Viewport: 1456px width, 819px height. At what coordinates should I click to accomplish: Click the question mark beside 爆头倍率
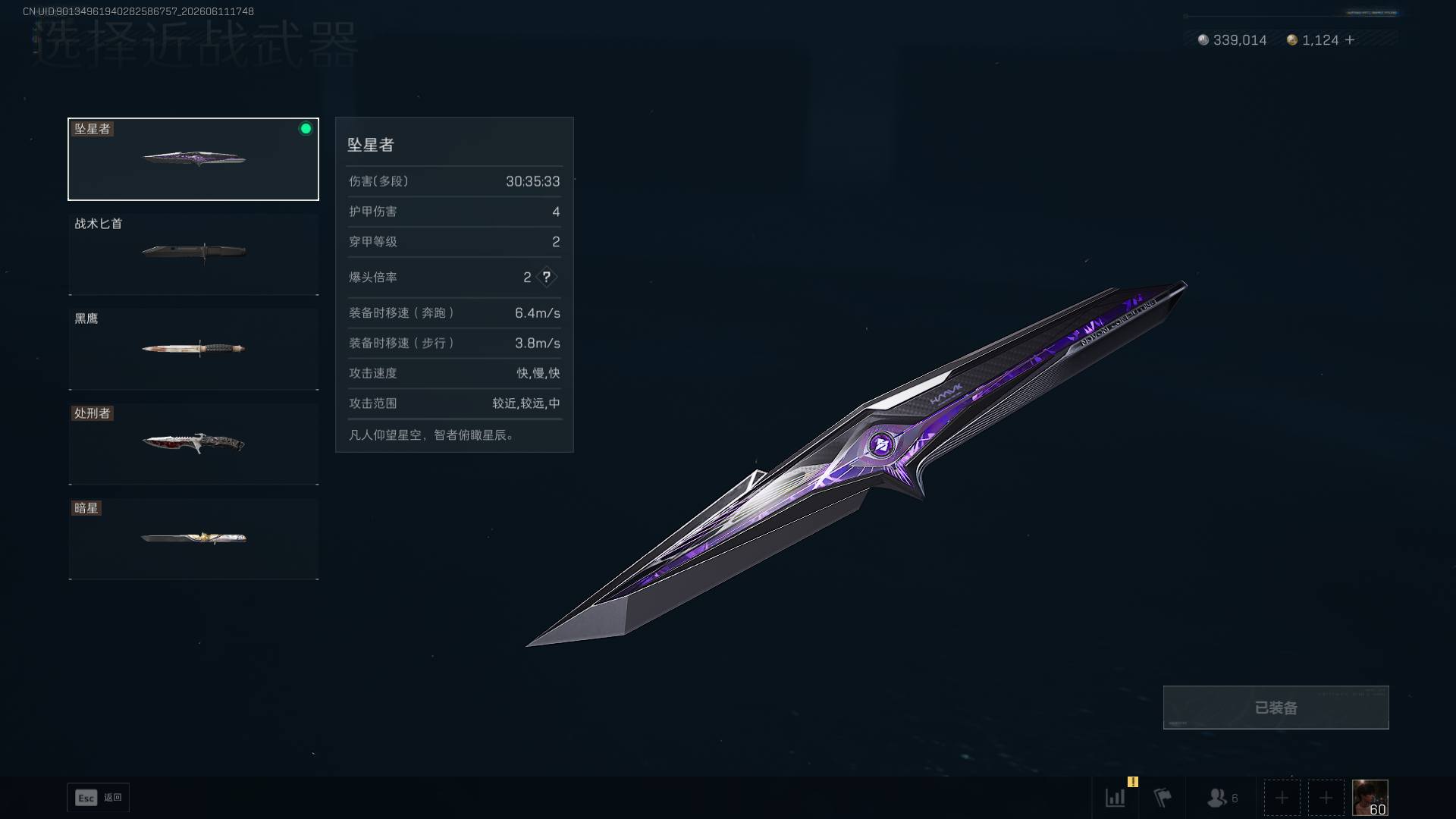coord(546,277)
